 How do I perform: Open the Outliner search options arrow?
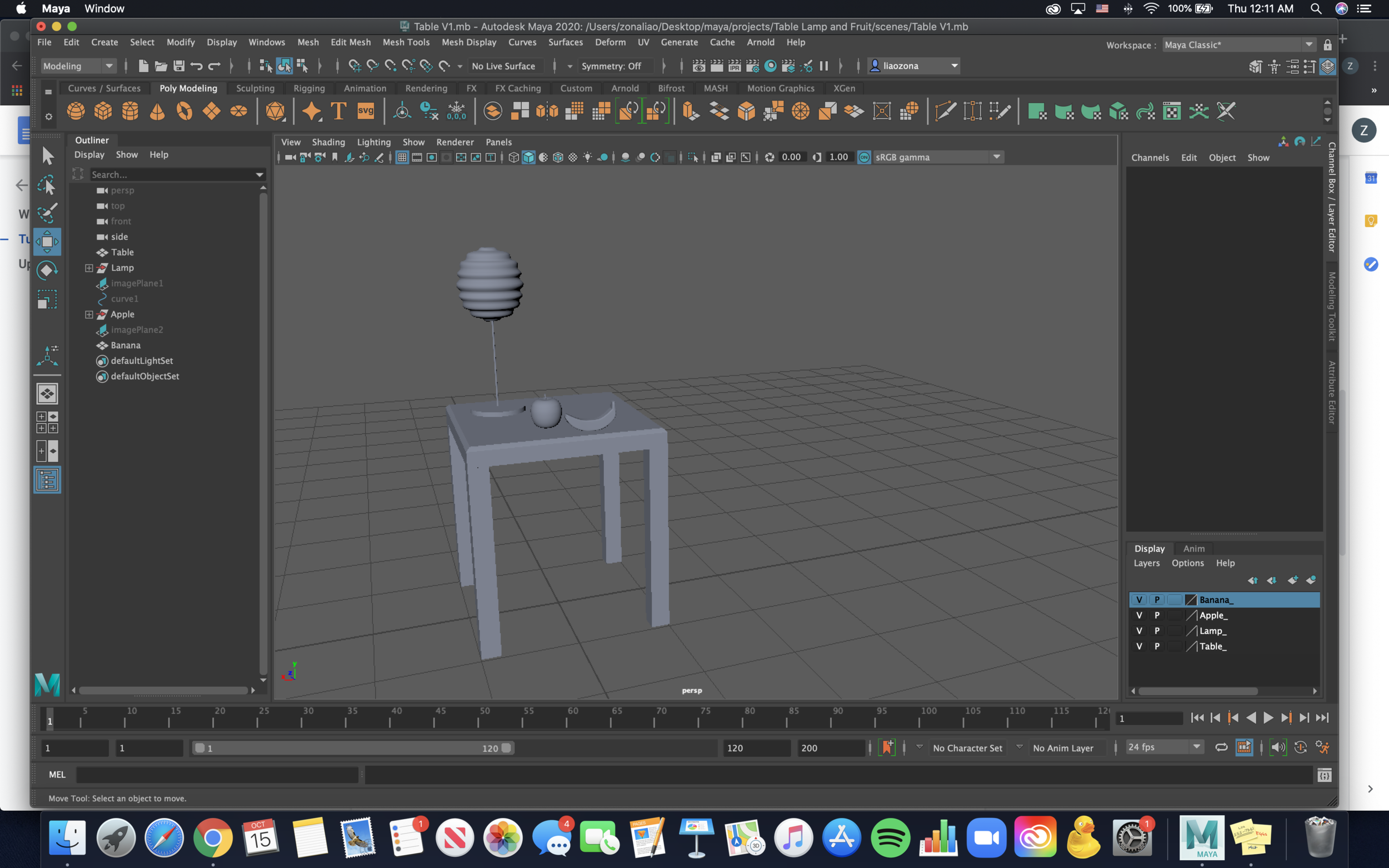click(x=259, y=174)
